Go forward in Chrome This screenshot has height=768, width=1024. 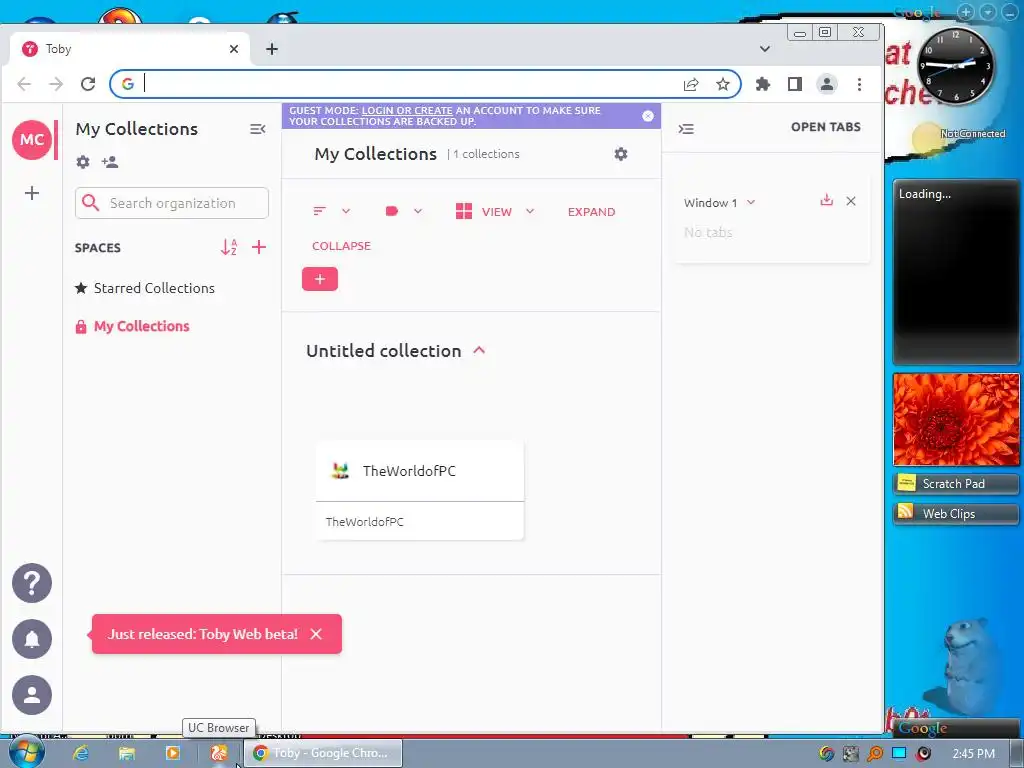[x=56, y=84]
